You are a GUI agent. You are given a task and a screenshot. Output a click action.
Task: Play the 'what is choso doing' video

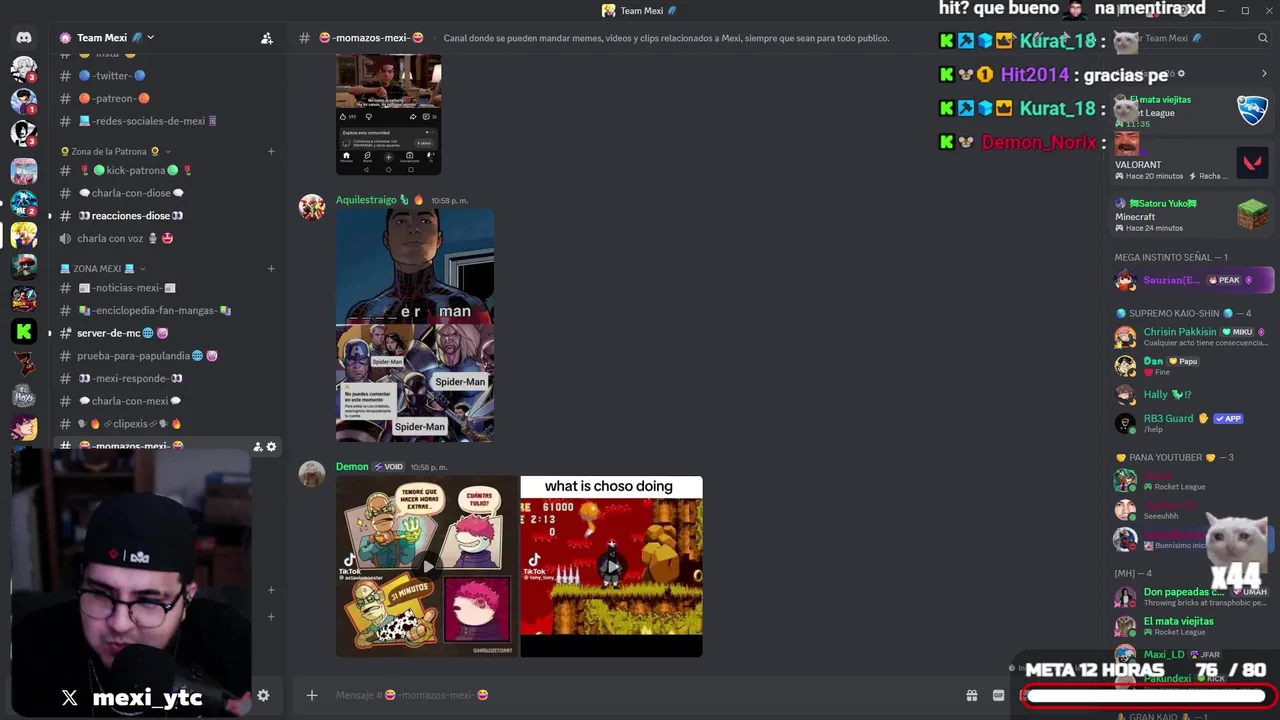click(611, 566)
